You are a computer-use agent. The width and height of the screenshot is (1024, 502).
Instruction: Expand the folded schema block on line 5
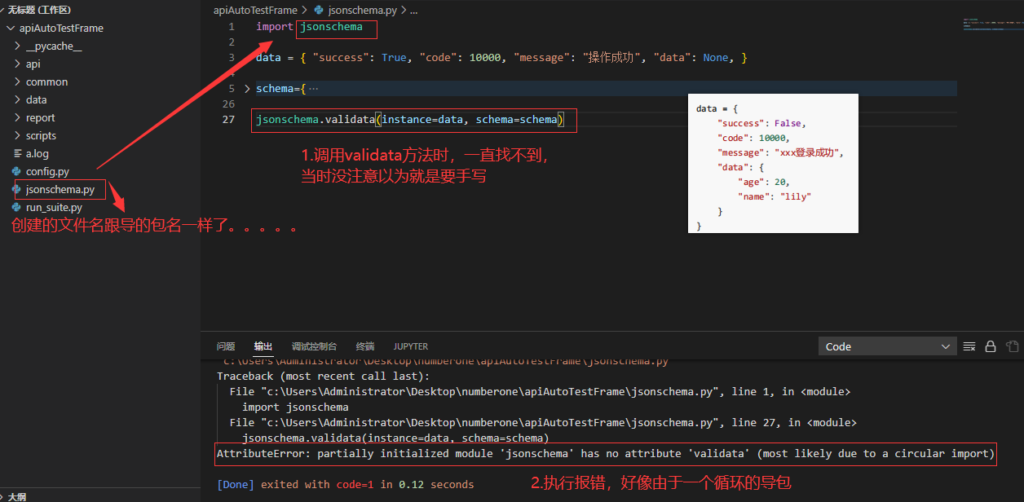[248, 88]
